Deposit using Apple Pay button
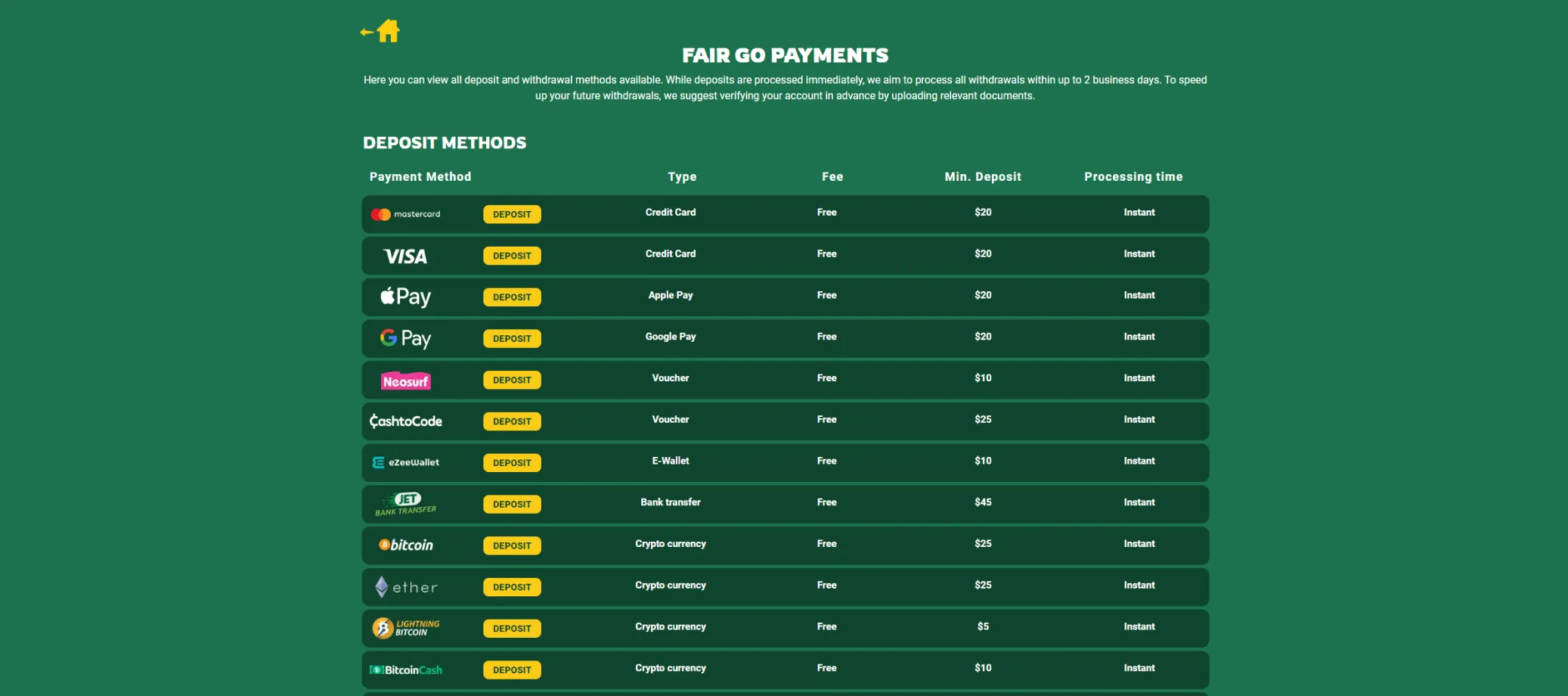Screen dimensions: 1568x696 (512, 297)
